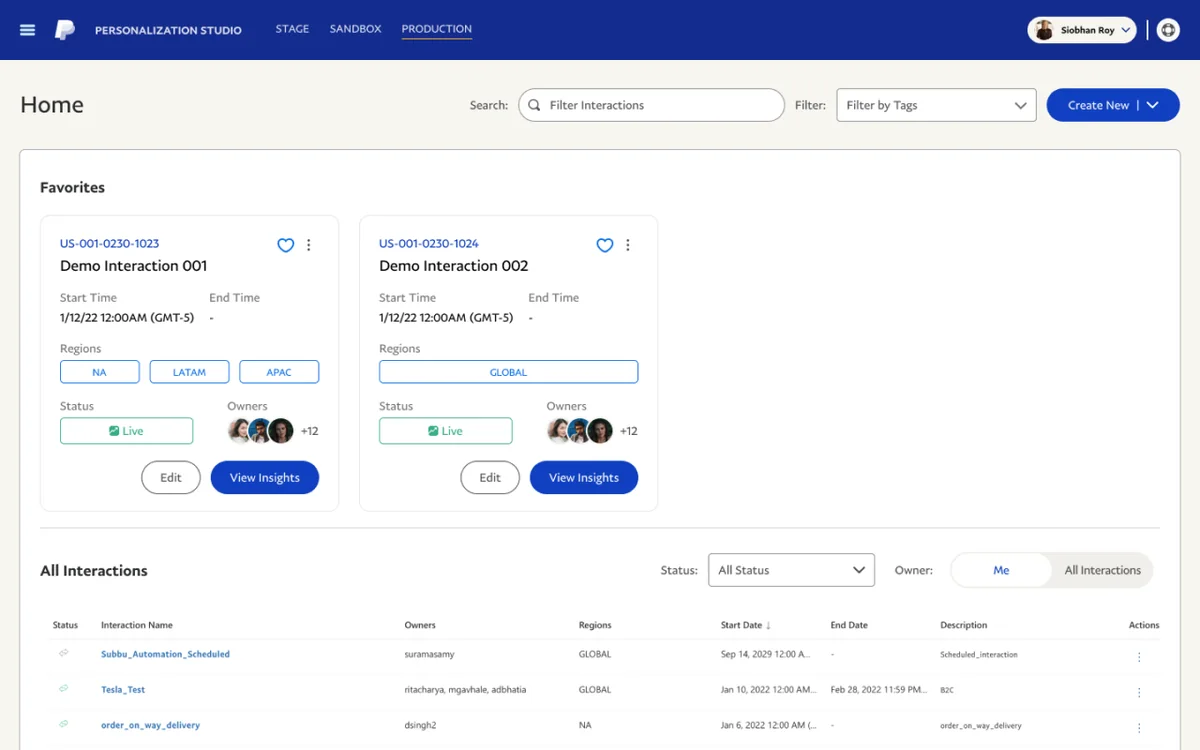The image size is (1200, 750).
Task: Open actions menu for Subbu_Automation_Scheduled row
Action: [1139, 657]
